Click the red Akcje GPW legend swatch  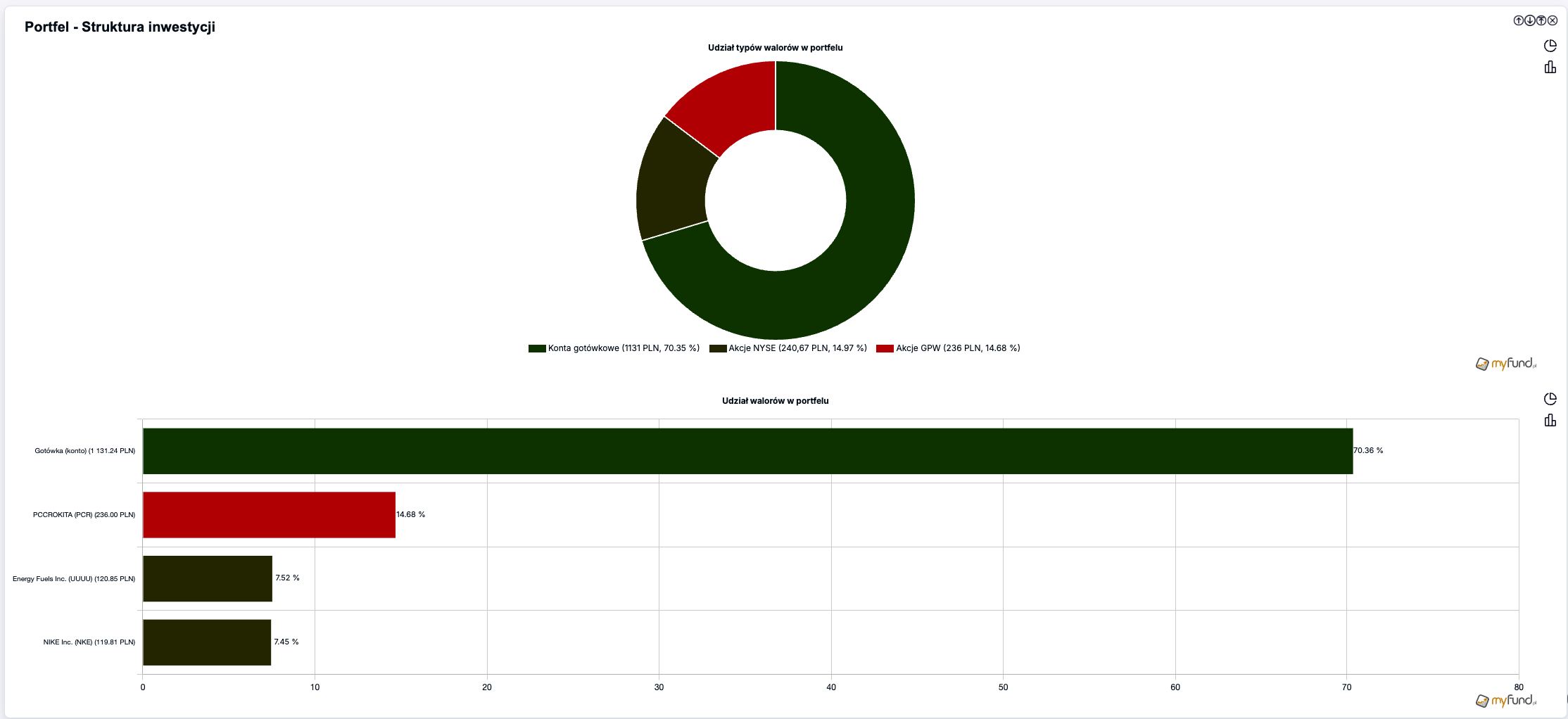[885, 348]
